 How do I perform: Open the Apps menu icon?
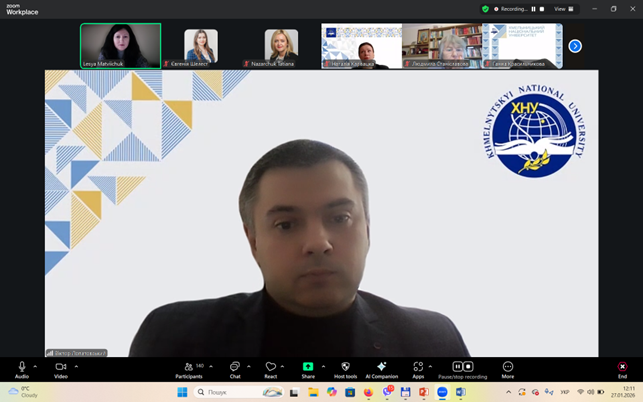tap(418, 367)
